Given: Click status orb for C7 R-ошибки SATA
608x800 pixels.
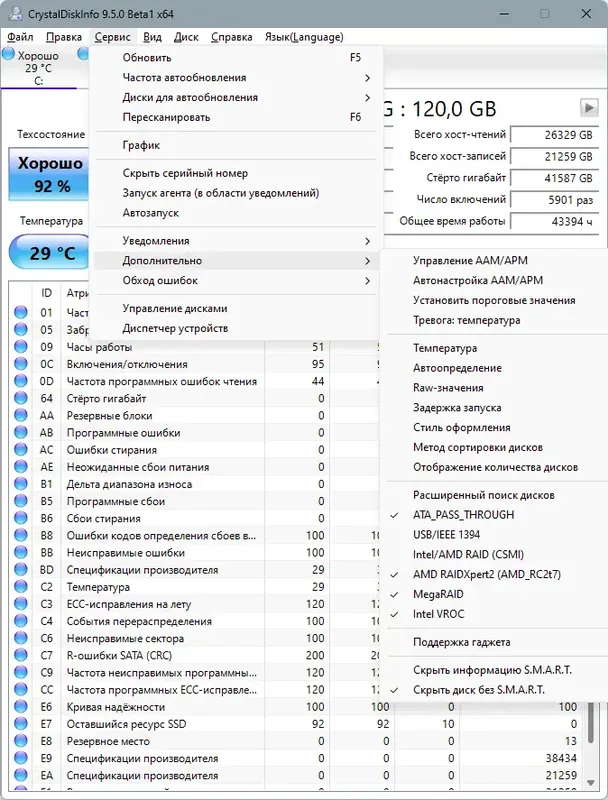Looking at the screenshot, I should click(21, 655).
